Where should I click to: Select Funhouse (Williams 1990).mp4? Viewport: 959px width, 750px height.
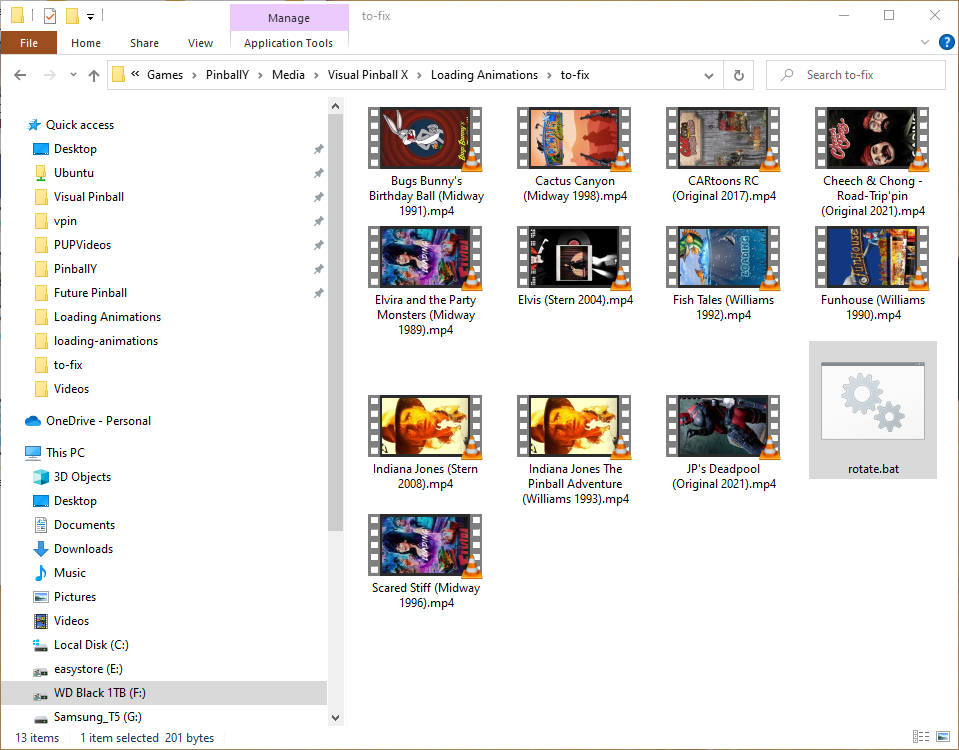click(x=873, y=274)
